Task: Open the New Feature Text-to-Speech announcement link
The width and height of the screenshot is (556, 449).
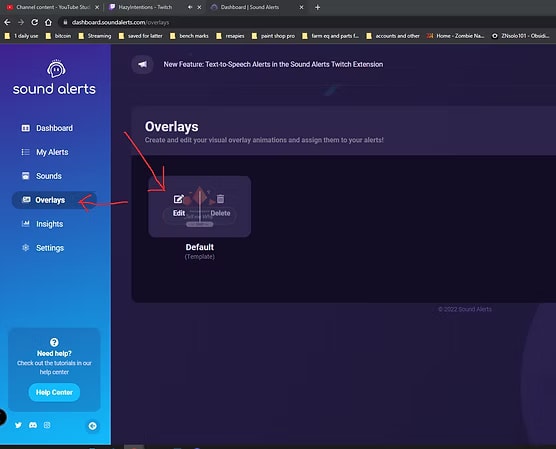Action: pyautogui.click(x=273, y=65)
